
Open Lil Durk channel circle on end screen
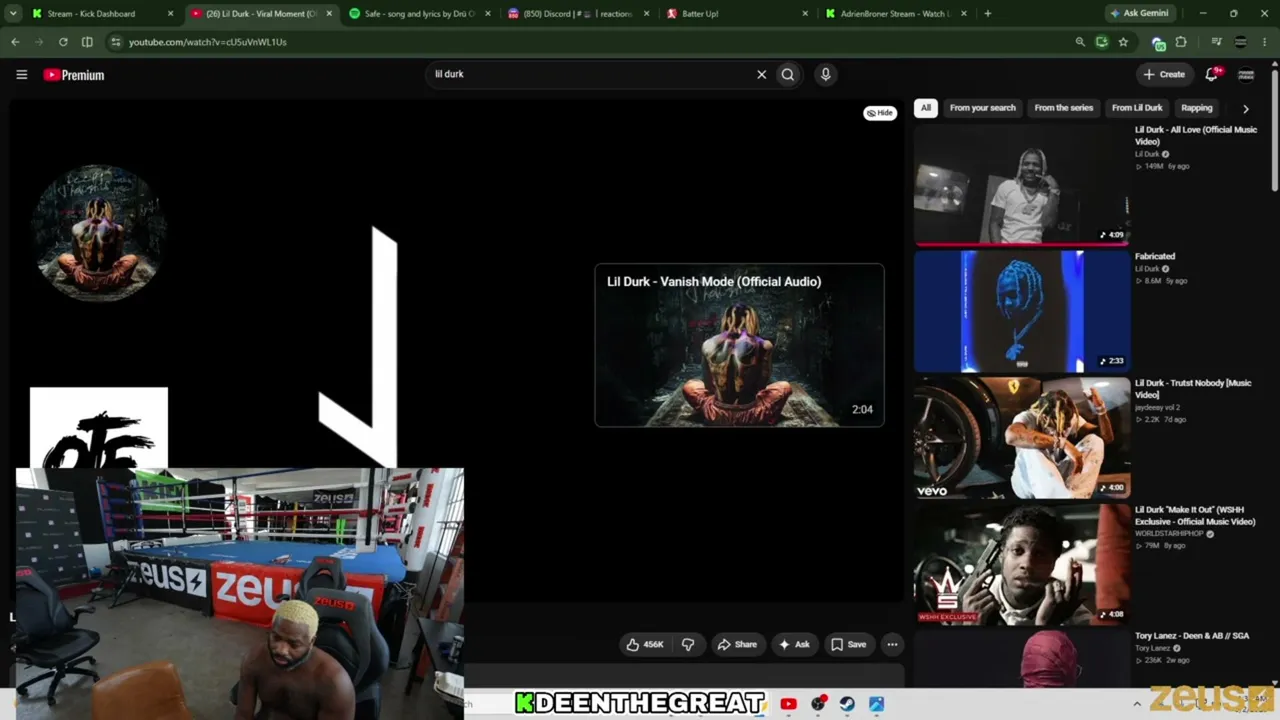coord(98,232)
